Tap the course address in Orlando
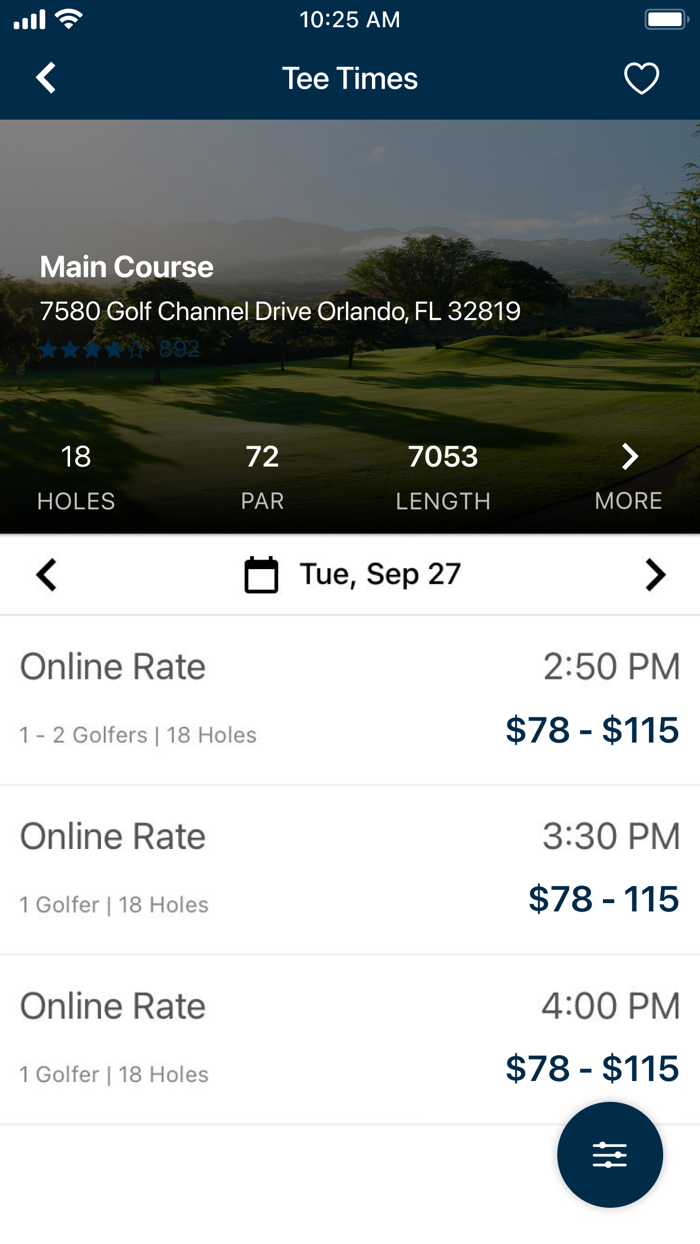Viewport: 700px width, 1244px height. click(x=280, y=311)
